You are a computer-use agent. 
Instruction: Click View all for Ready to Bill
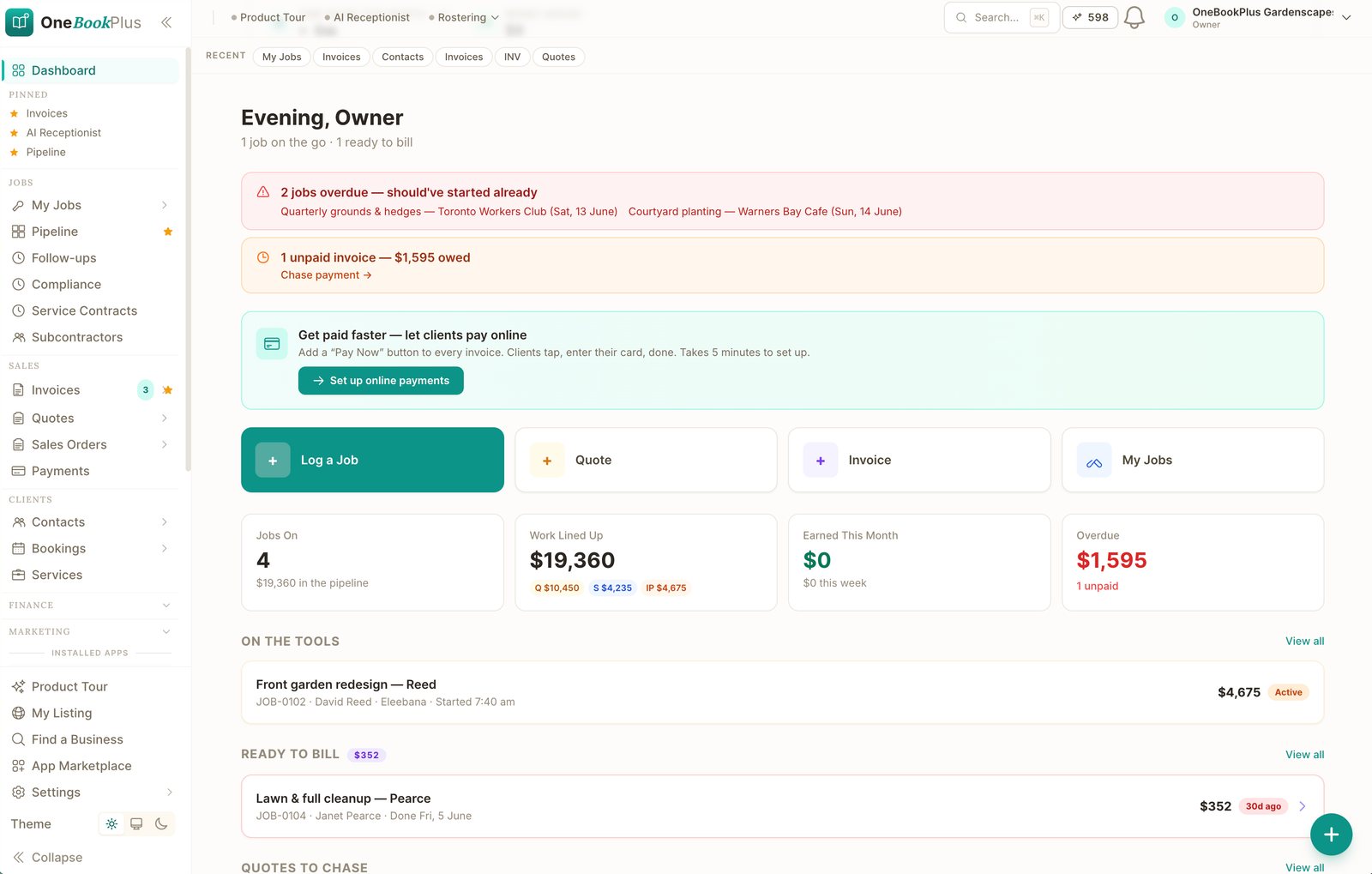click(x=1304, y=755)
